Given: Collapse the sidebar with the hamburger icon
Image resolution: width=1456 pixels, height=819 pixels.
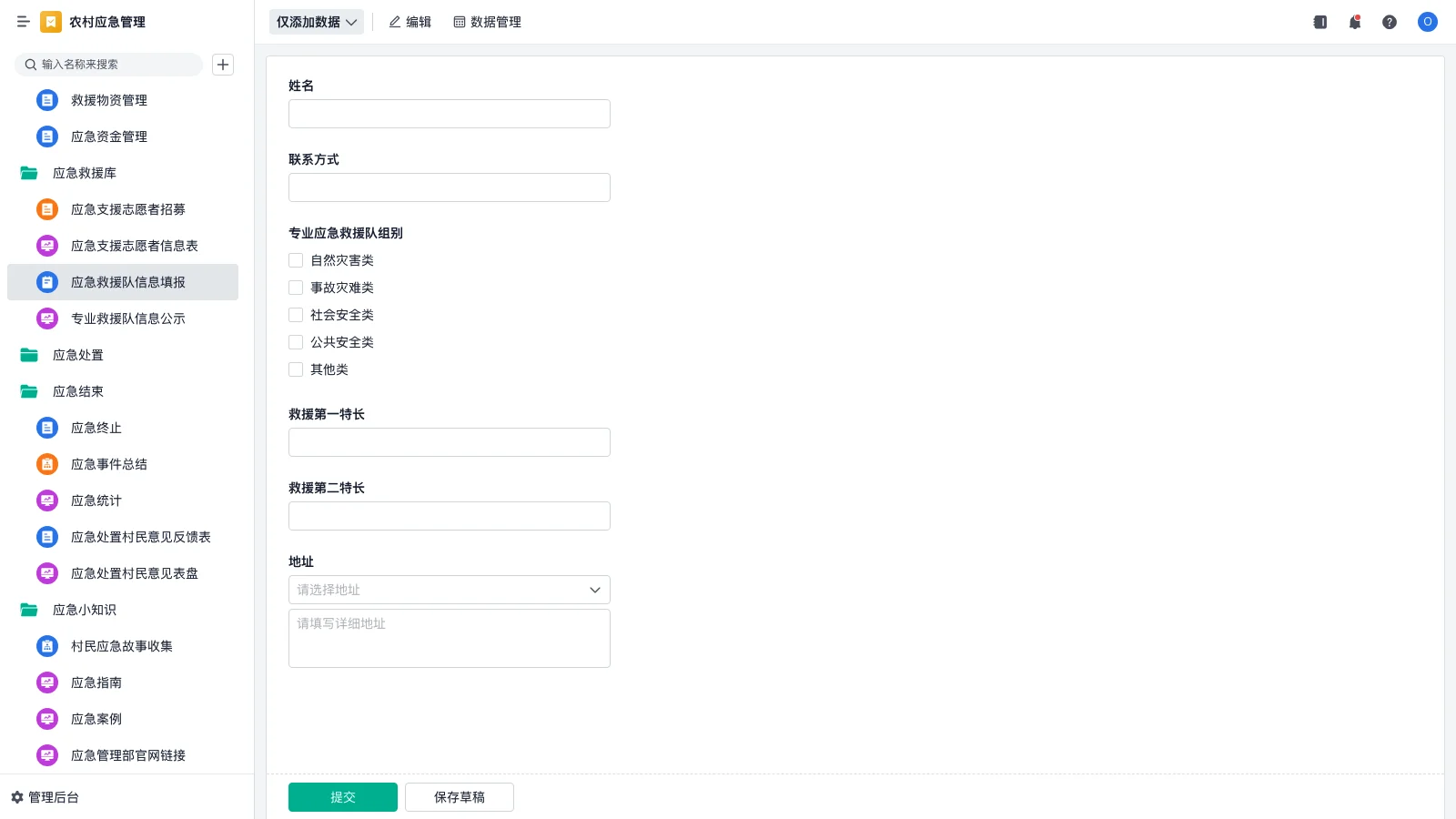Looking at the screenshot, I should tap(23, 22).
